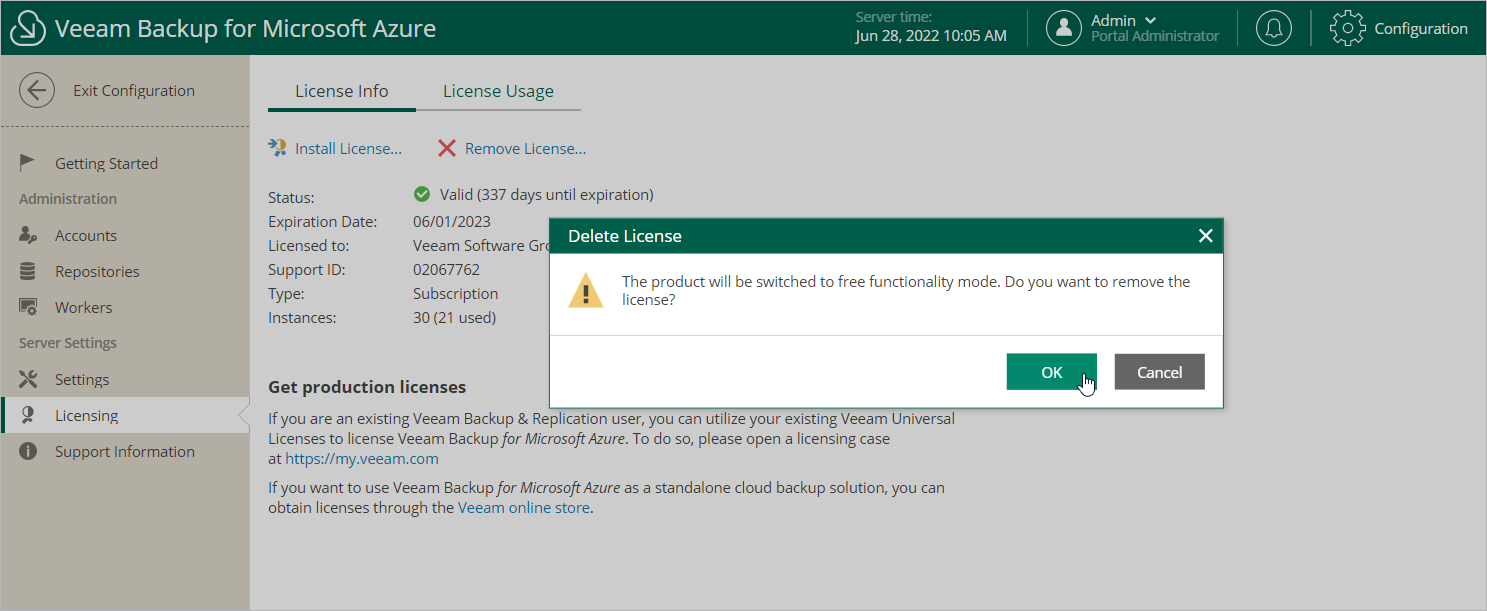Image resolution: width=1487 pixels, height=611 pixels.
Task: Click the Support Information info icon
Action: coord(28,451)
